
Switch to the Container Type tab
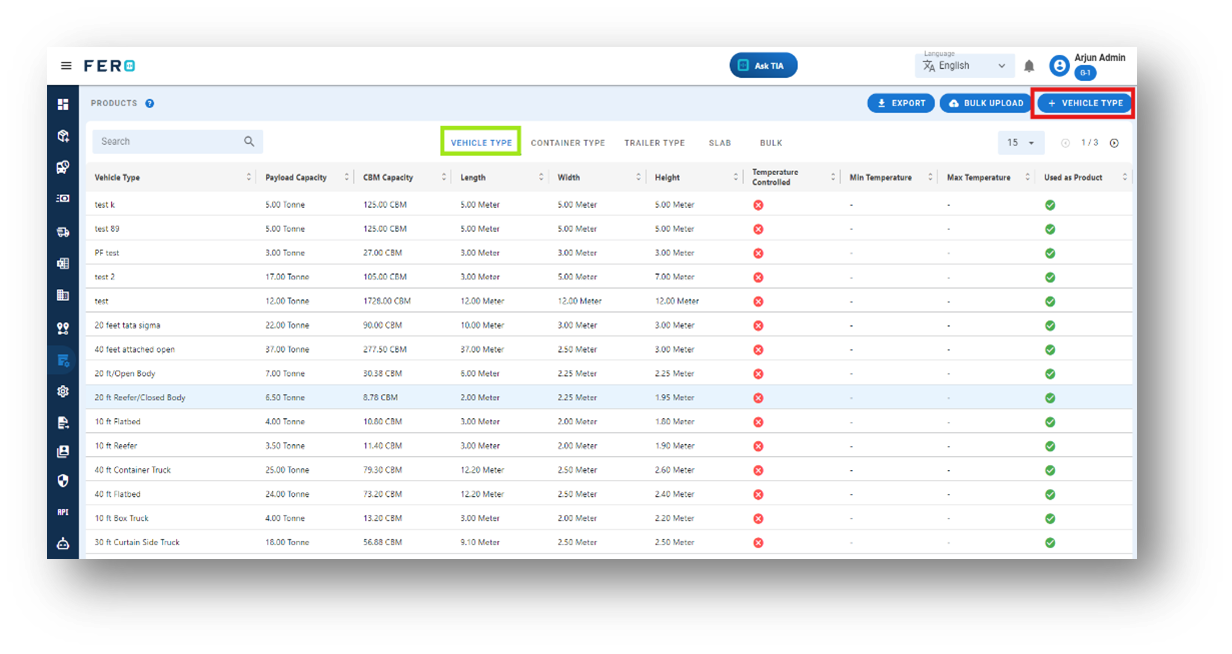568,143
